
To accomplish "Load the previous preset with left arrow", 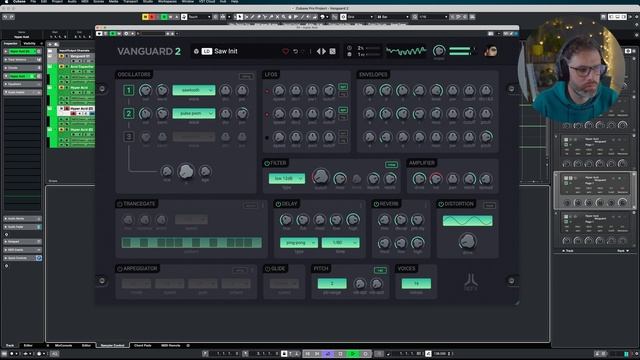I will click(319, 51).
